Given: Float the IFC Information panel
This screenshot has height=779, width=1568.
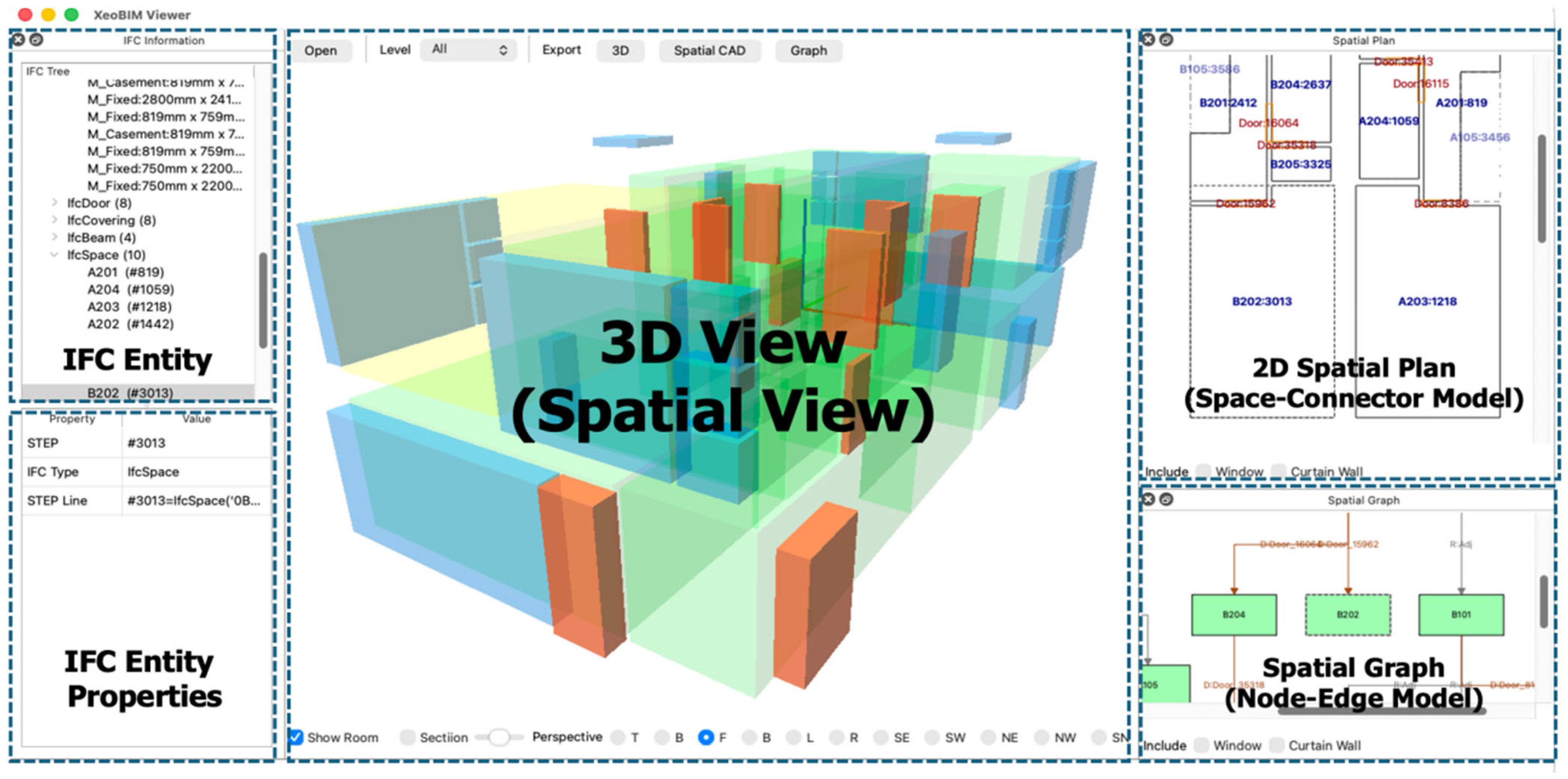Looking at the screenshot, I should click(x=37, y=40).
